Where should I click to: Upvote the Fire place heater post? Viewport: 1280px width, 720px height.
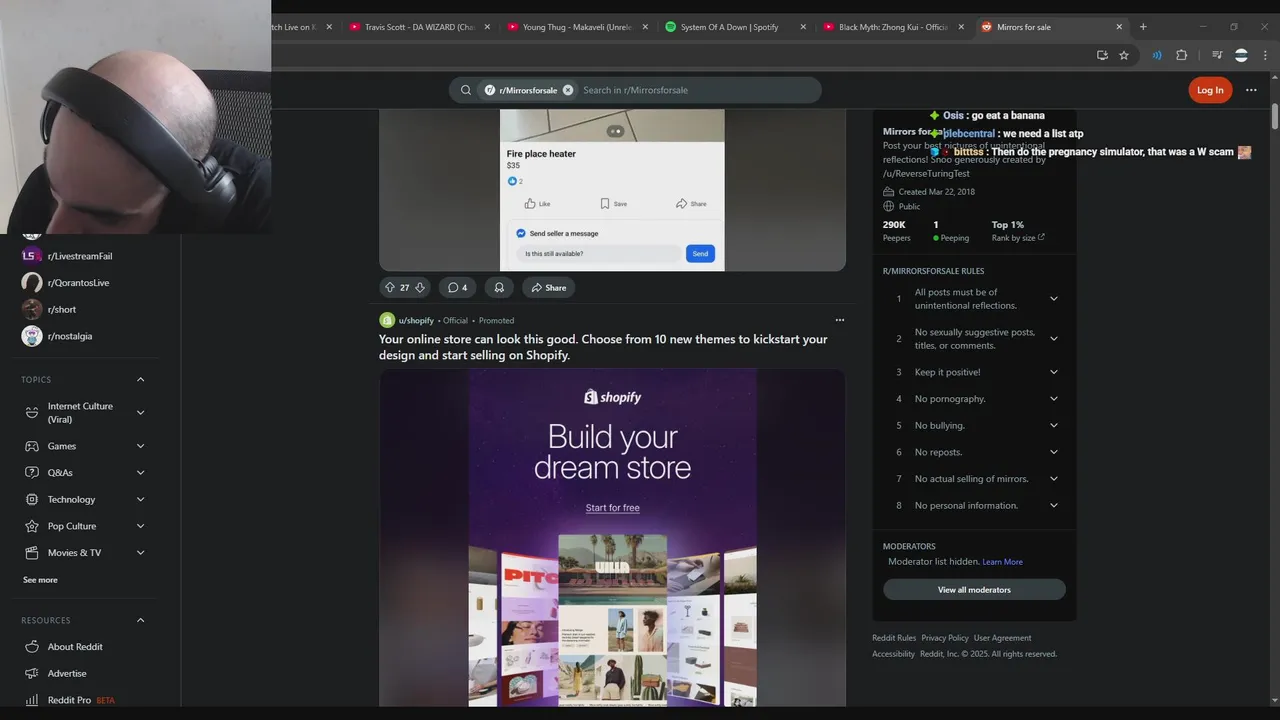[390, 287]
